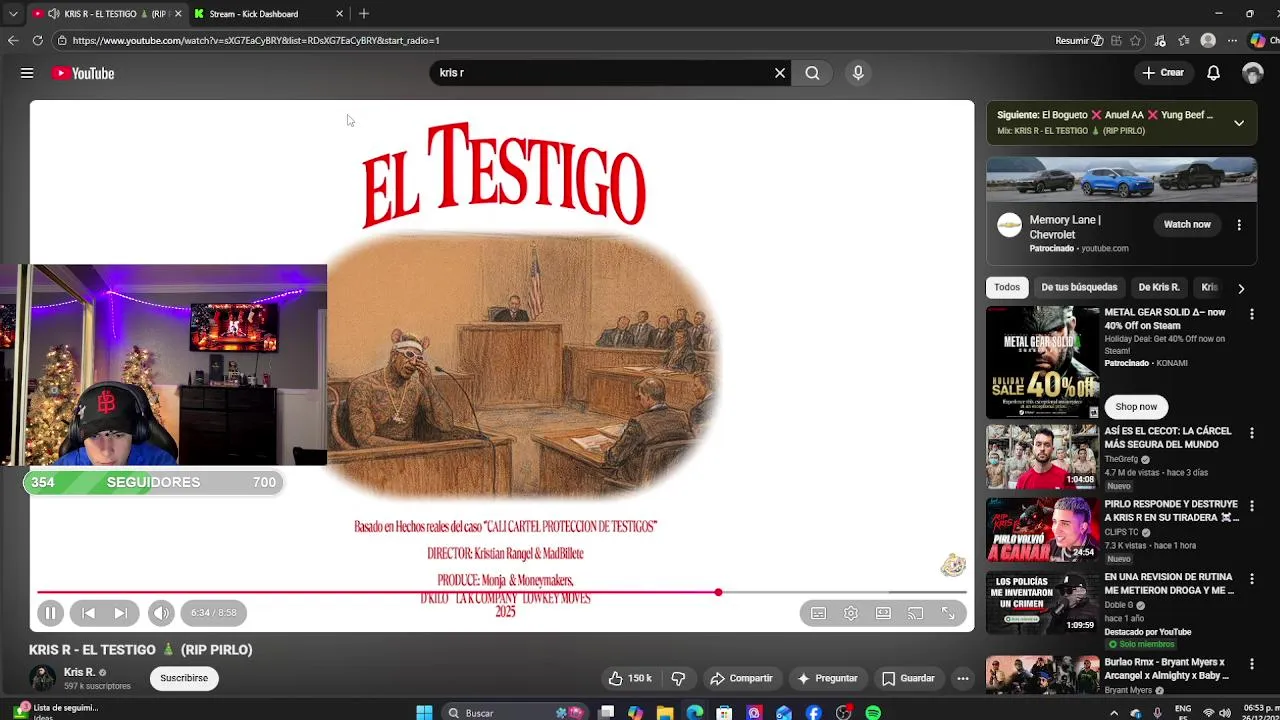Enter fullscreen mode

point(948,613)
